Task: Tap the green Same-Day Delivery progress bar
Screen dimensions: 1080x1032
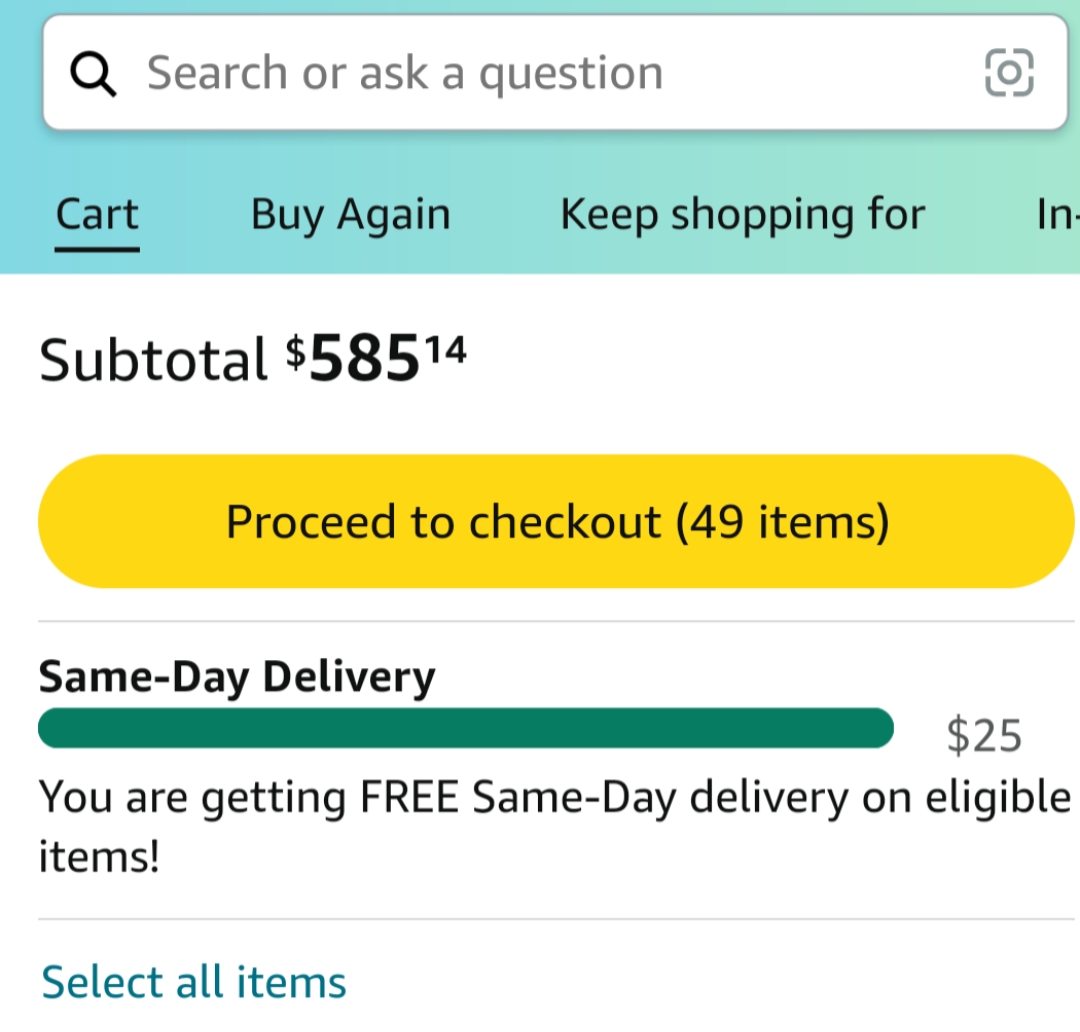Action: tap(465, 728)
